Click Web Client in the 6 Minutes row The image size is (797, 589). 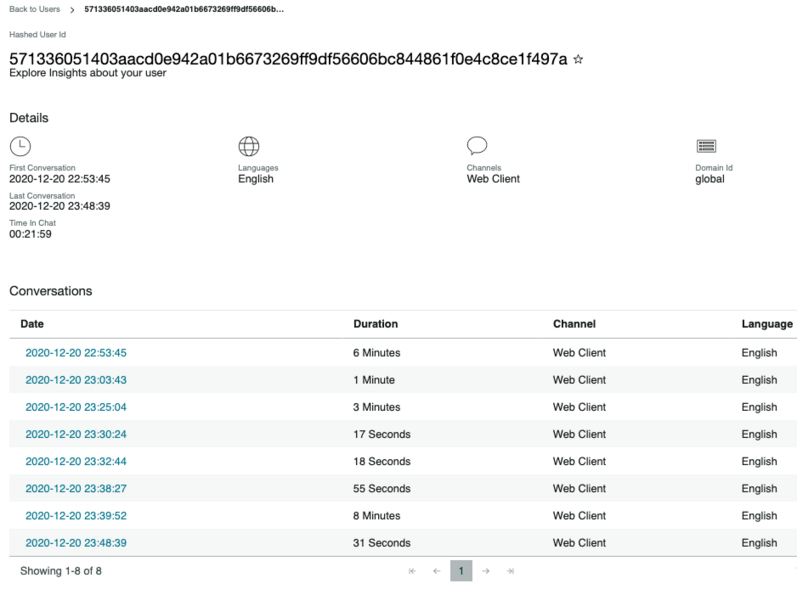[x=579, y=353]
